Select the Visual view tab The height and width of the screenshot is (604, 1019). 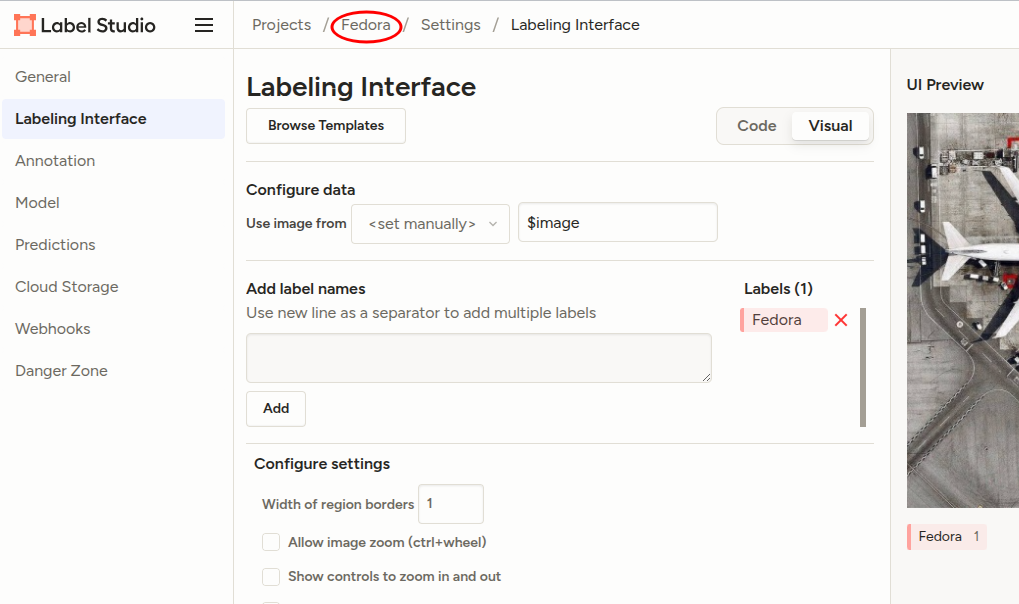pos(830,126)
